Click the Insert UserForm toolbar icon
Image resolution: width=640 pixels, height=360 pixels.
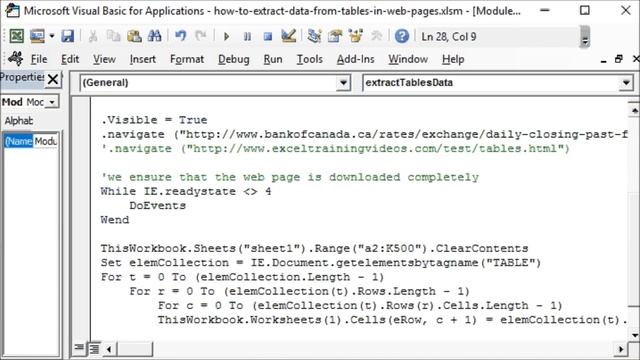pyautogui.click(x=37, y=36)
